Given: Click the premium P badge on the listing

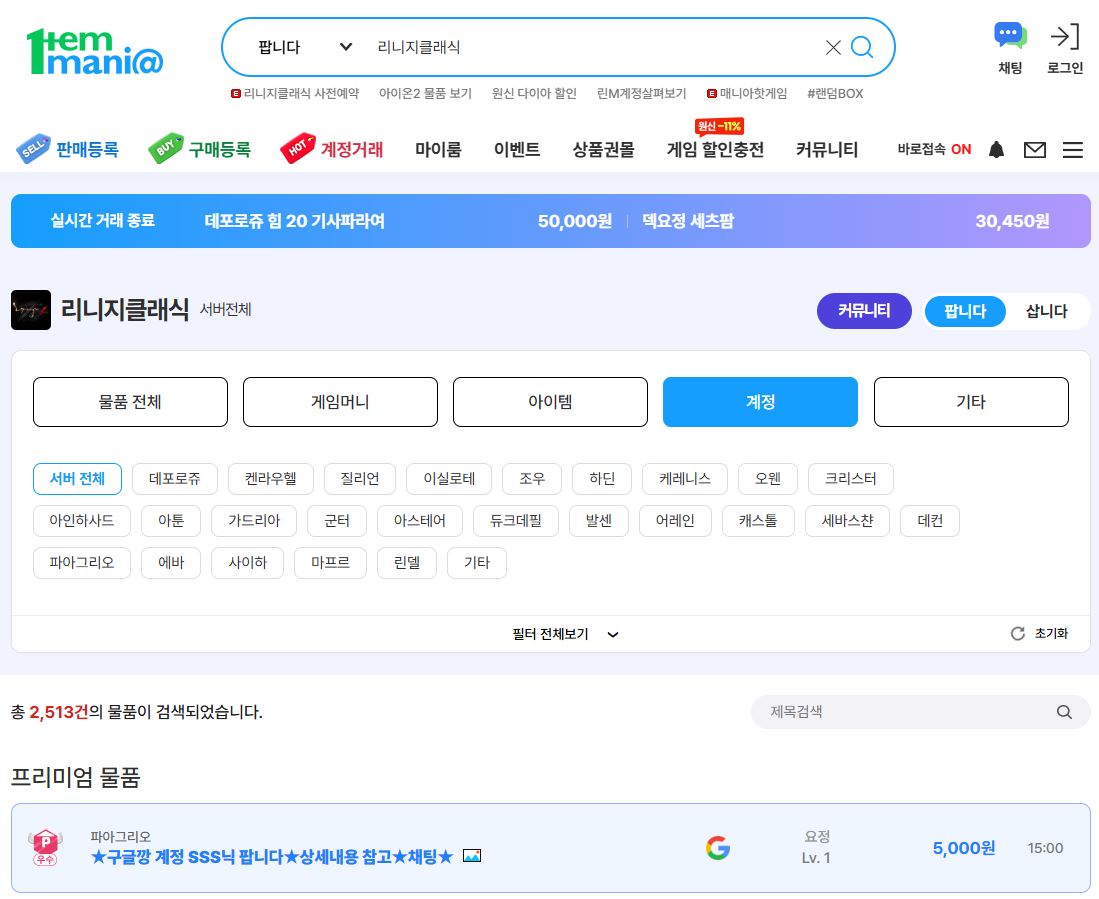Looking at the screenshot, I should (x=46, y=847).
